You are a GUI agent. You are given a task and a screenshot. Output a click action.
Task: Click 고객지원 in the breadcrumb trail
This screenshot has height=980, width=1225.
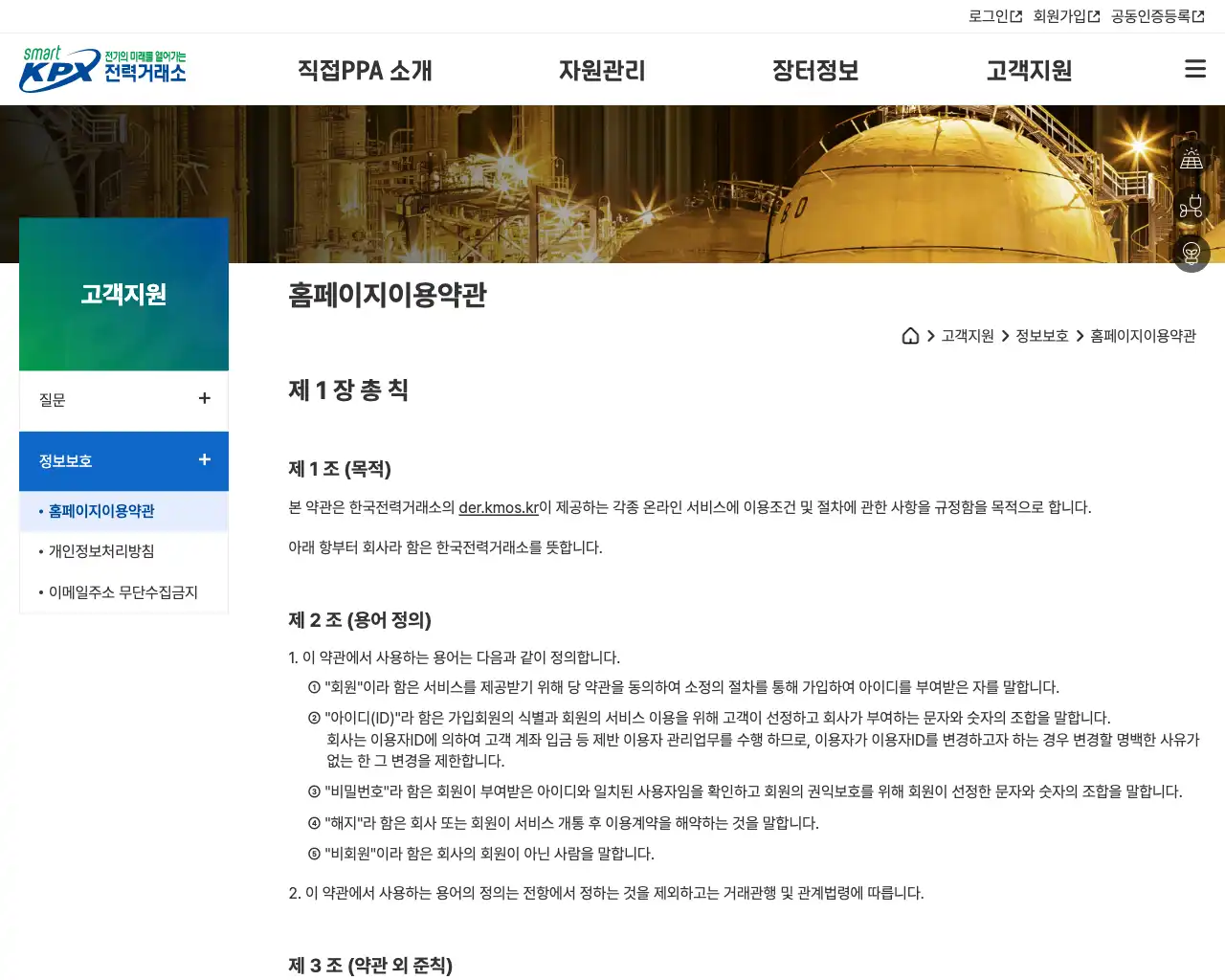tap(966, 336)
